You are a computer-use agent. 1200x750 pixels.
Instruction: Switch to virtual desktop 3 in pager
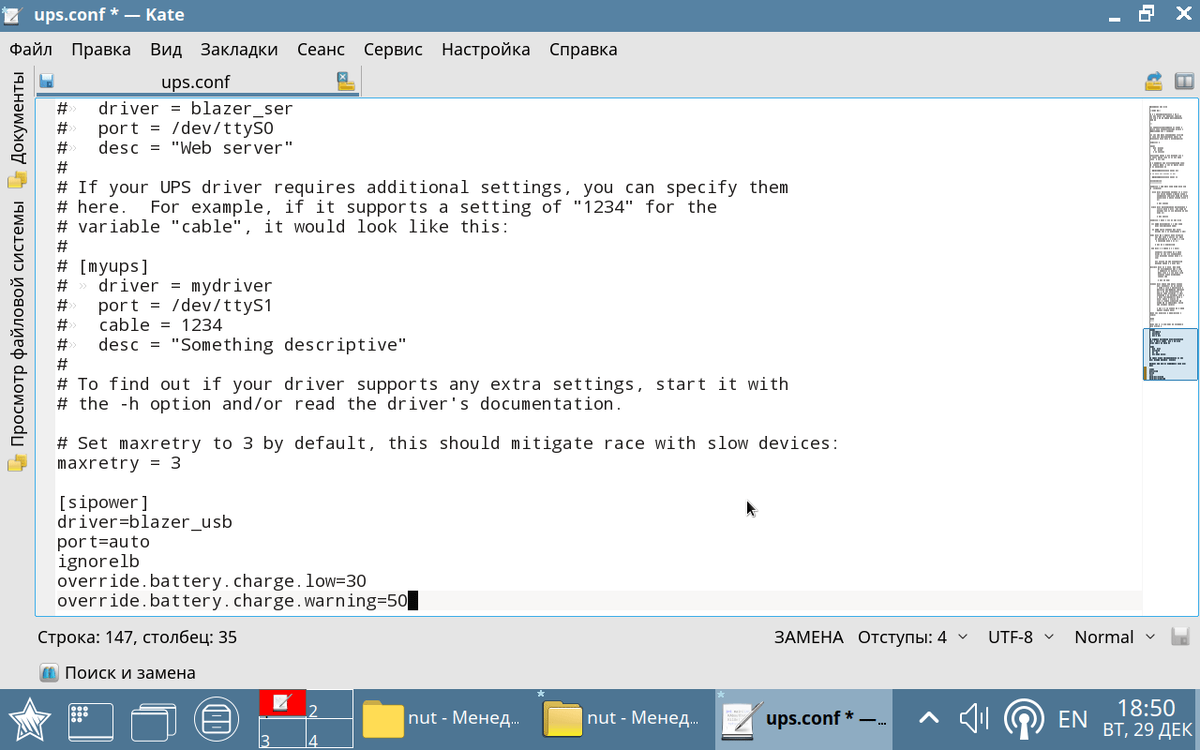click(x=282, y=734)
